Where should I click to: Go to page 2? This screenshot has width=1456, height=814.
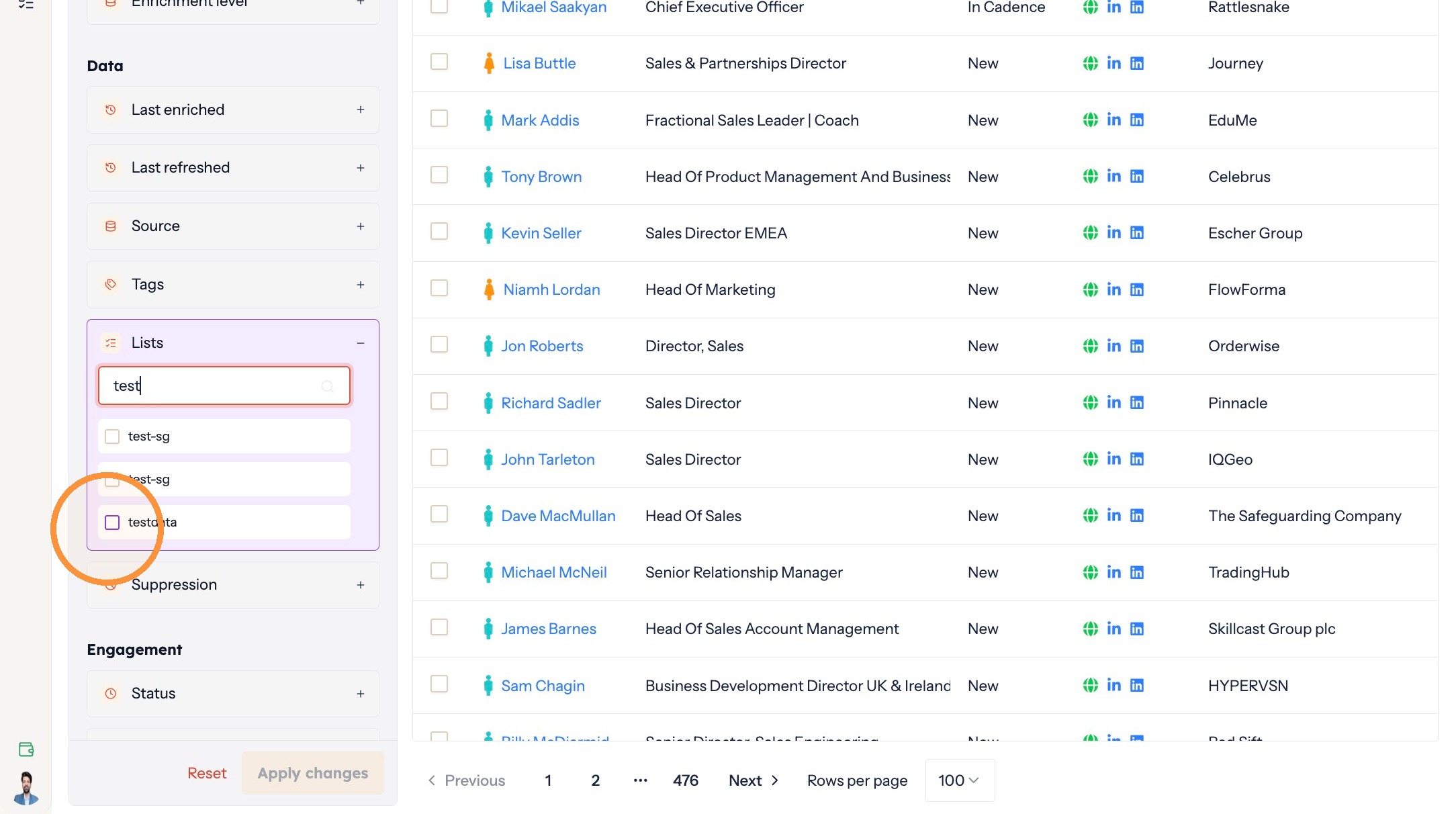(595, 780)
